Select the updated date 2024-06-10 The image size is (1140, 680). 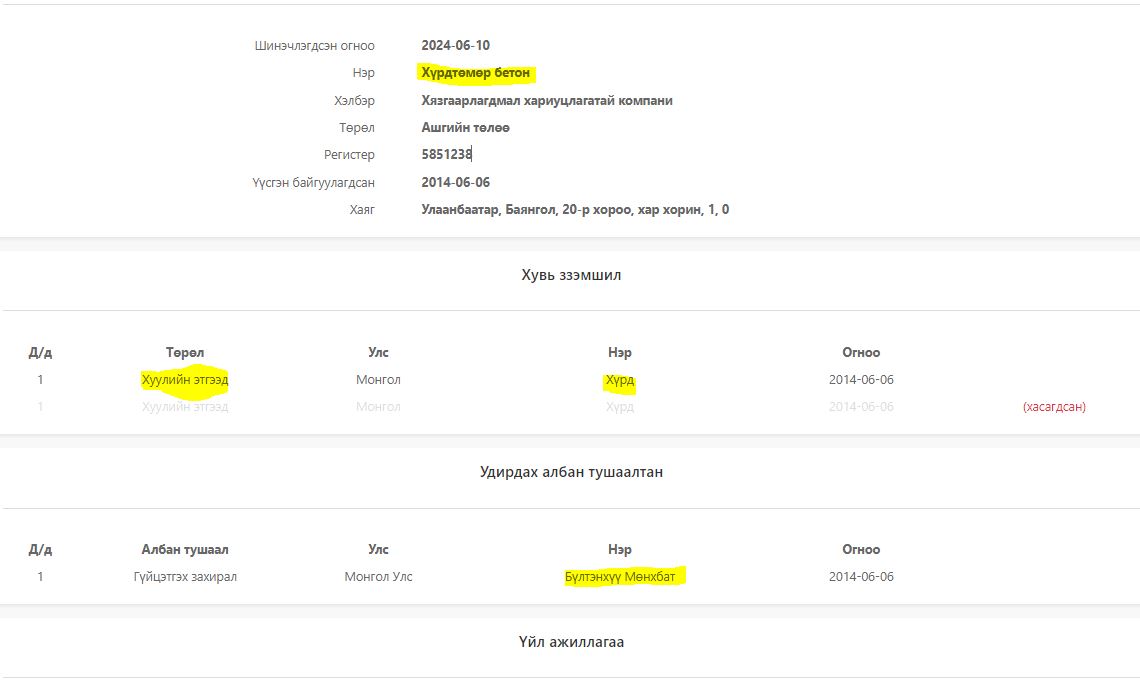tap(455, 45)
